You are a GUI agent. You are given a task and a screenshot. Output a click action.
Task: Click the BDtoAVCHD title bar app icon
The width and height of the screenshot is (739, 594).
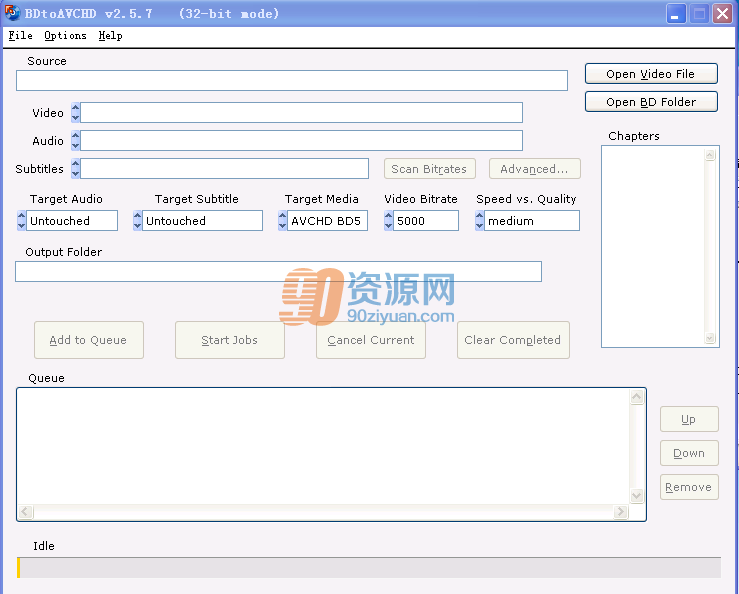[x=12, y=13]
